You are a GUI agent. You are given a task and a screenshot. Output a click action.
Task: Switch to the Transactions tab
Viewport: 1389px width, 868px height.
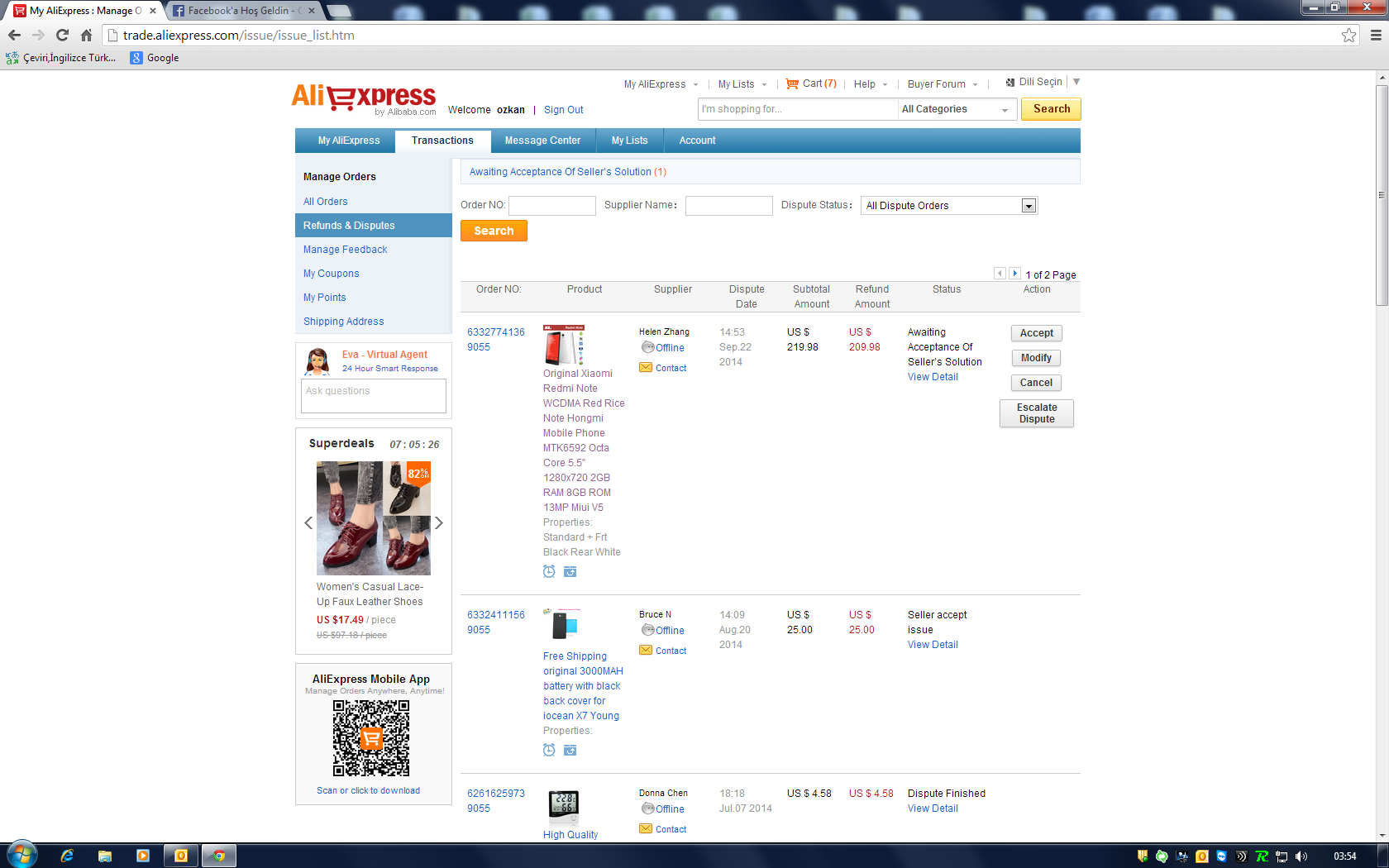(442, 141)
